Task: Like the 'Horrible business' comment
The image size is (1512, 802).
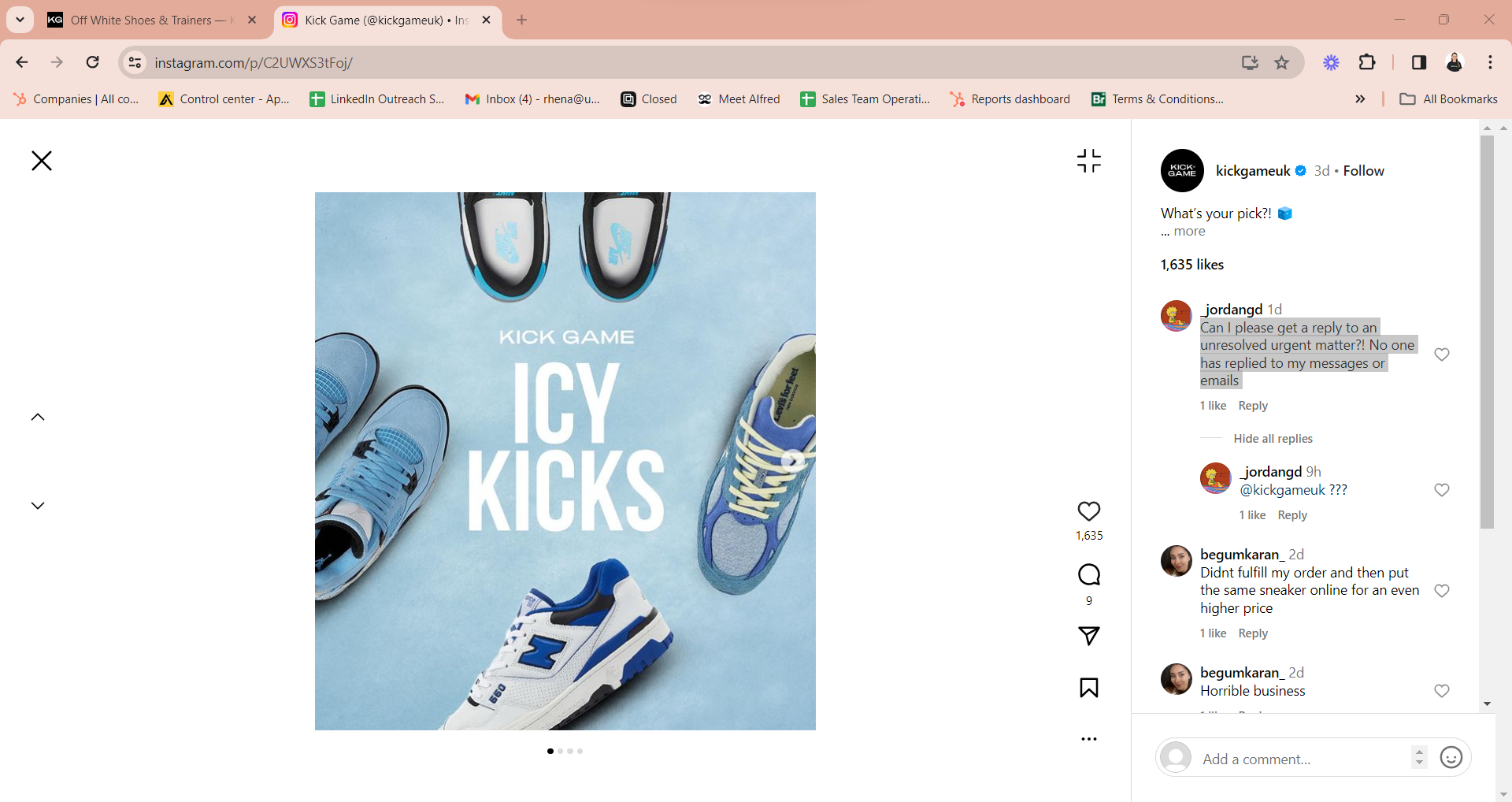Action: pos(1442,691)
